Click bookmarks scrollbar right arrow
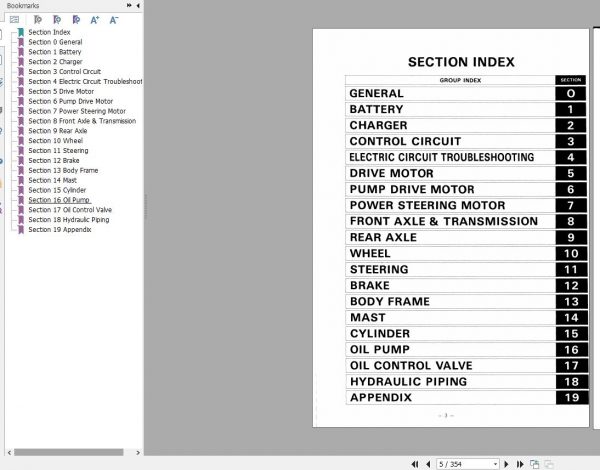 tap(138, 452)
